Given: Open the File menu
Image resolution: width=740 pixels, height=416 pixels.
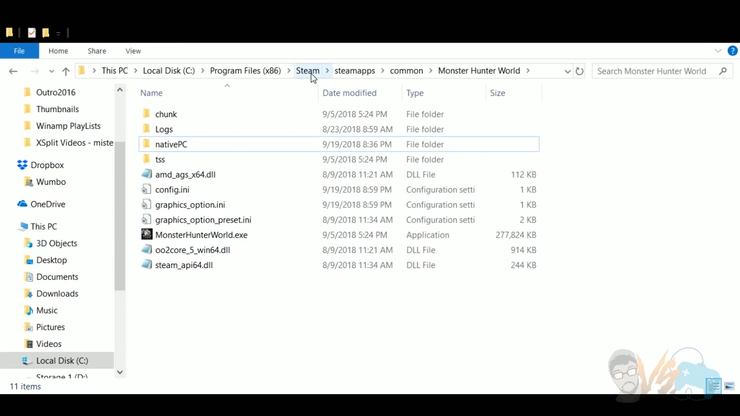Looking at the screenshot, I should tap(19, 51).
